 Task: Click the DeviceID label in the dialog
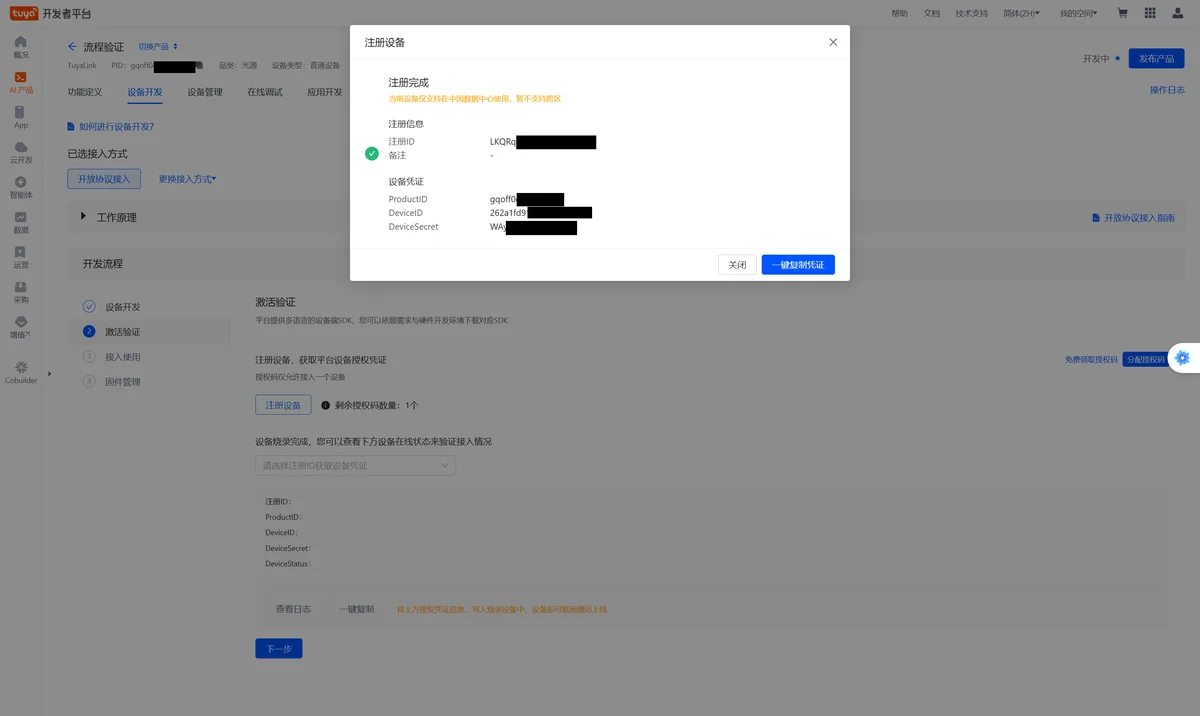pyautogui.click(x=406, y=213)
